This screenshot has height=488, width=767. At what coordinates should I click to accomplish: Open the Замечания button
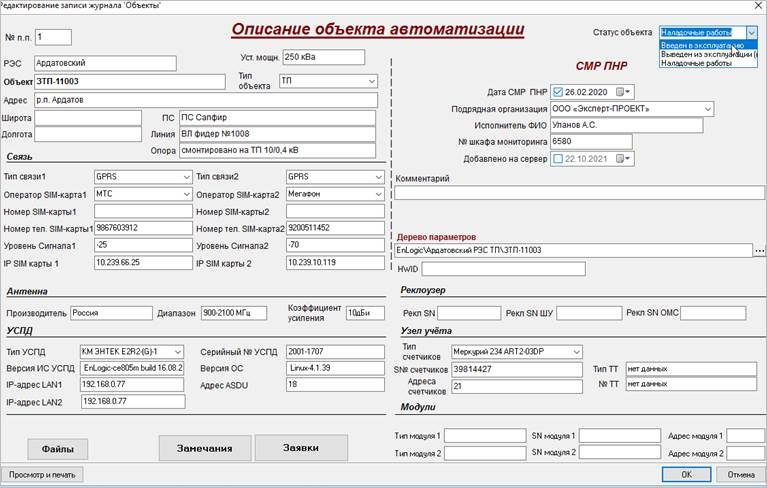point(204,448)
